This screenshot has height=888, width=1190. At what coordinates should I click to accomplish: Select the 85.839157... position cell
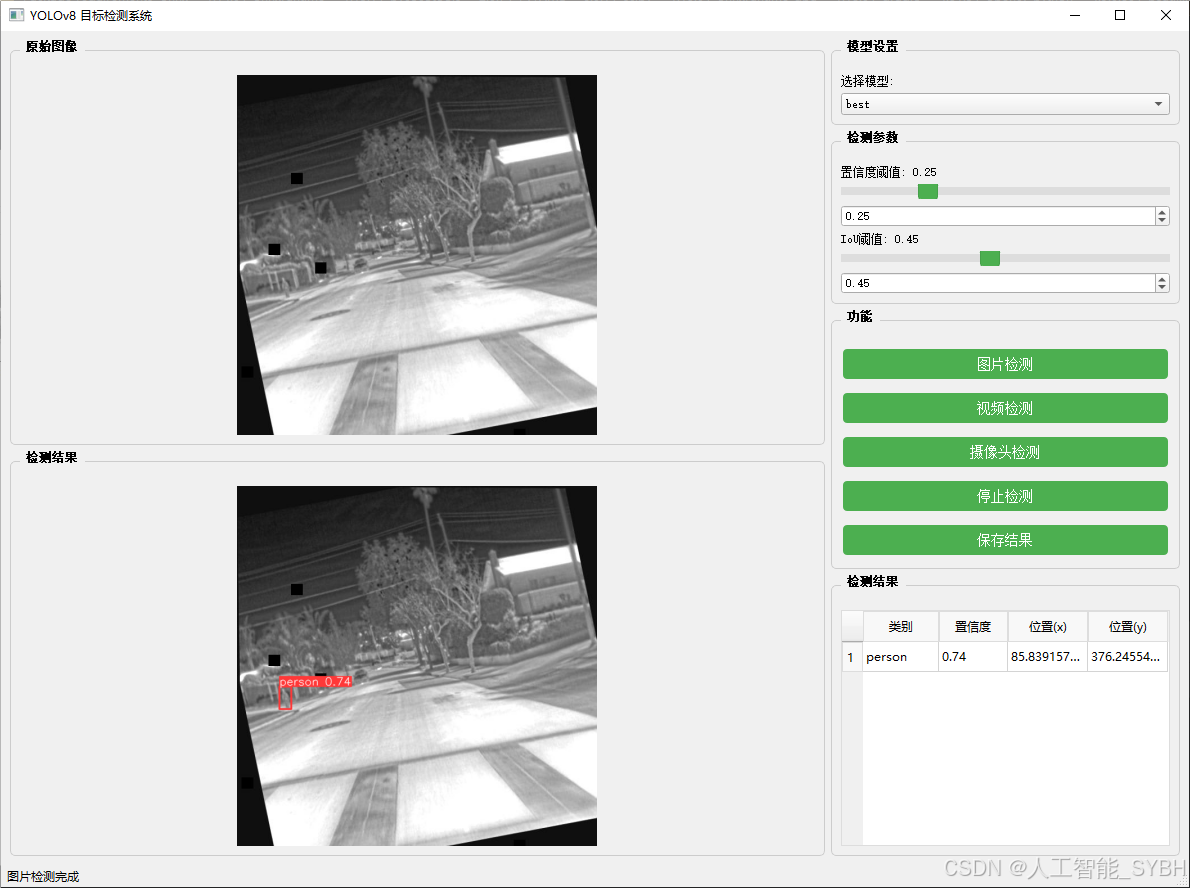click(1047, 657)
